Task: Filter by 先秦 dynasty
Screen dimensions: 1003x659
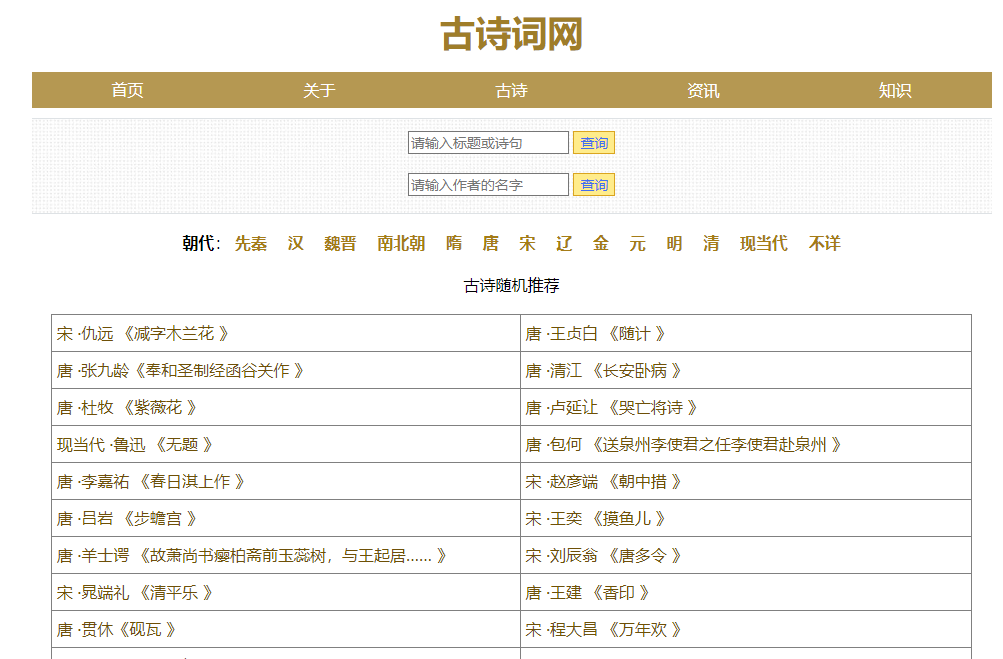Action: point(251,244)
